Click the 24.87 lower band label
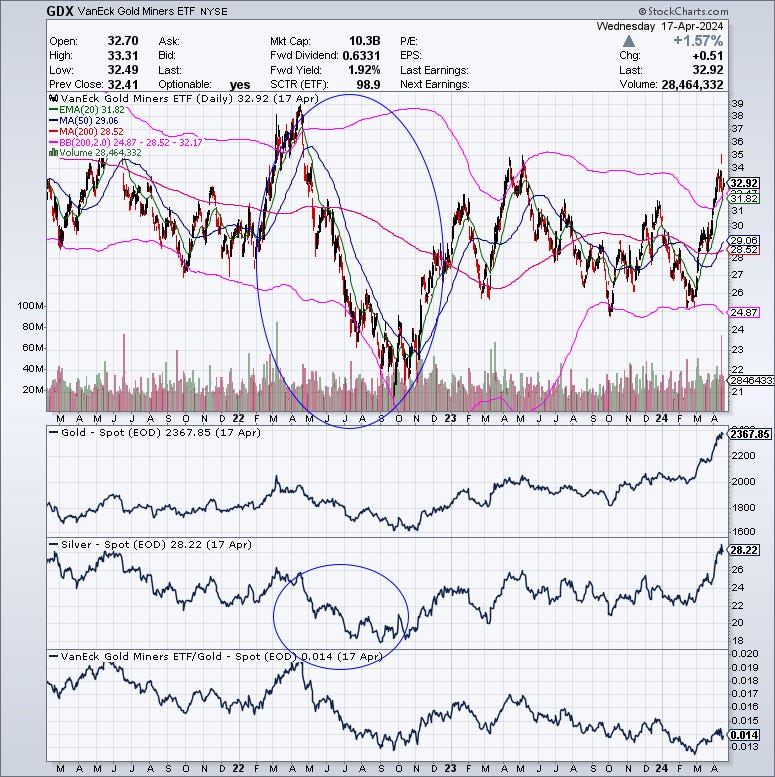 pyautogui.click(x=744, y=312)
